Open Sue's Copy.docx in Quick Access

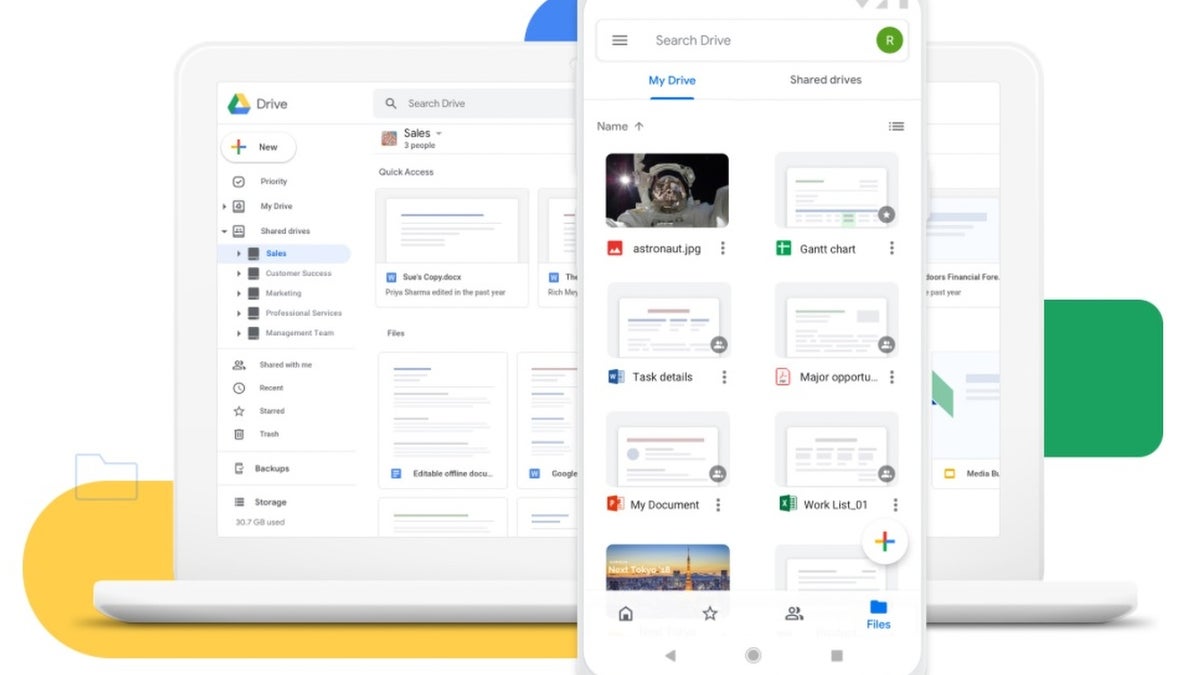452,246
